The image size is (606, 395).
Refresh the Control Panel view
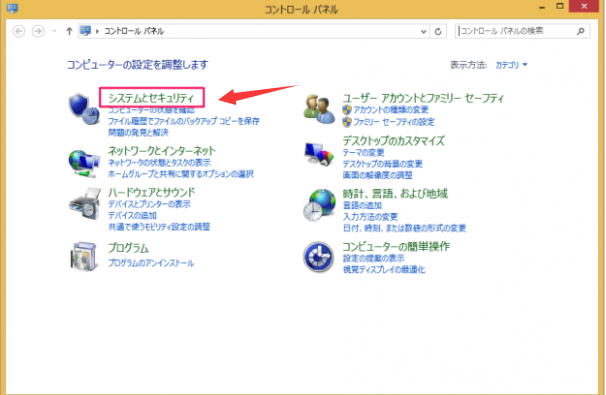click(x=438, y=31)
